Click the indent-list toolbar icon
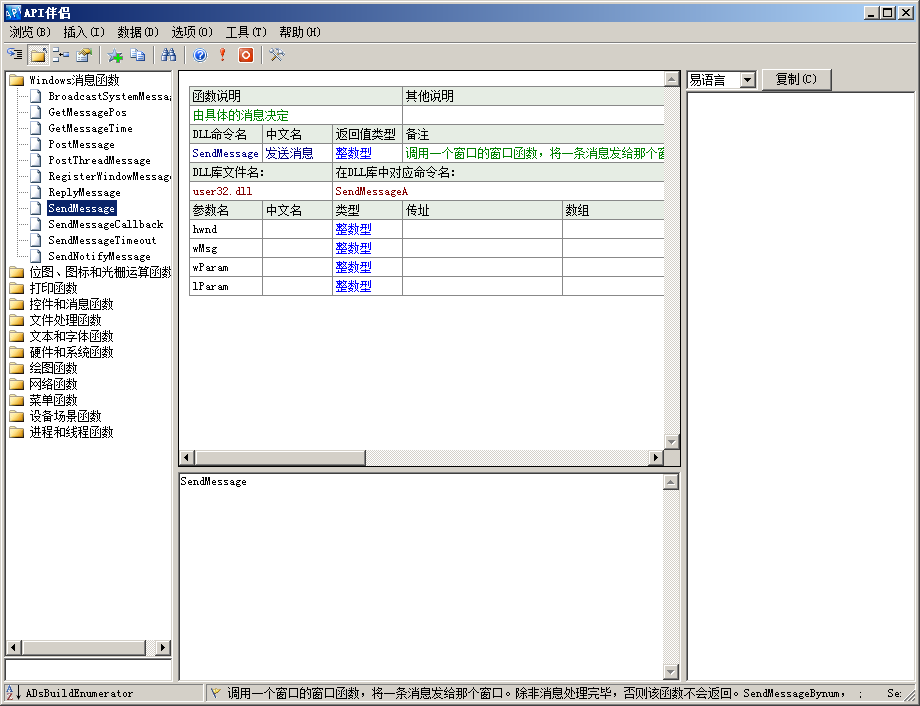Screen dimensions: 920x706 15,55
